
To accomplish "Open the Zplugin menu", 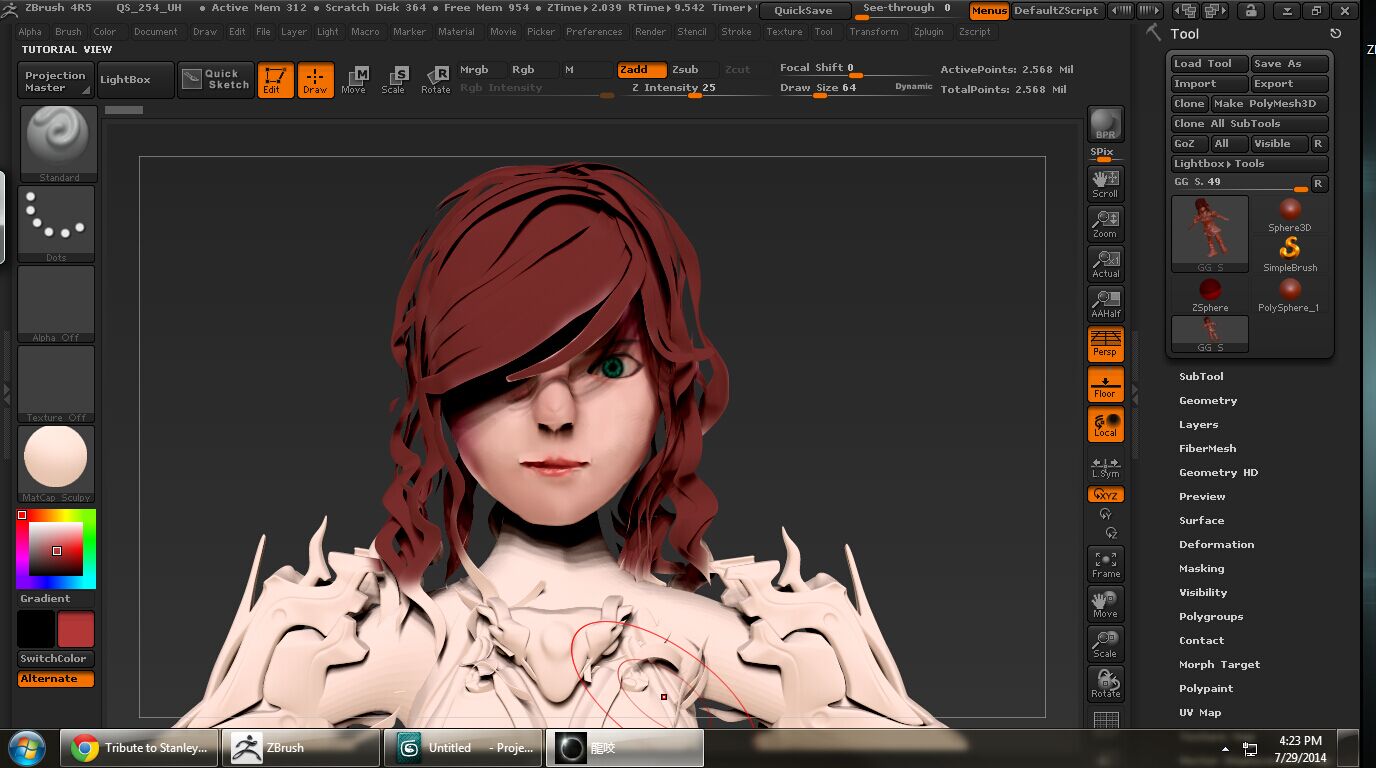I will [928, 32].
